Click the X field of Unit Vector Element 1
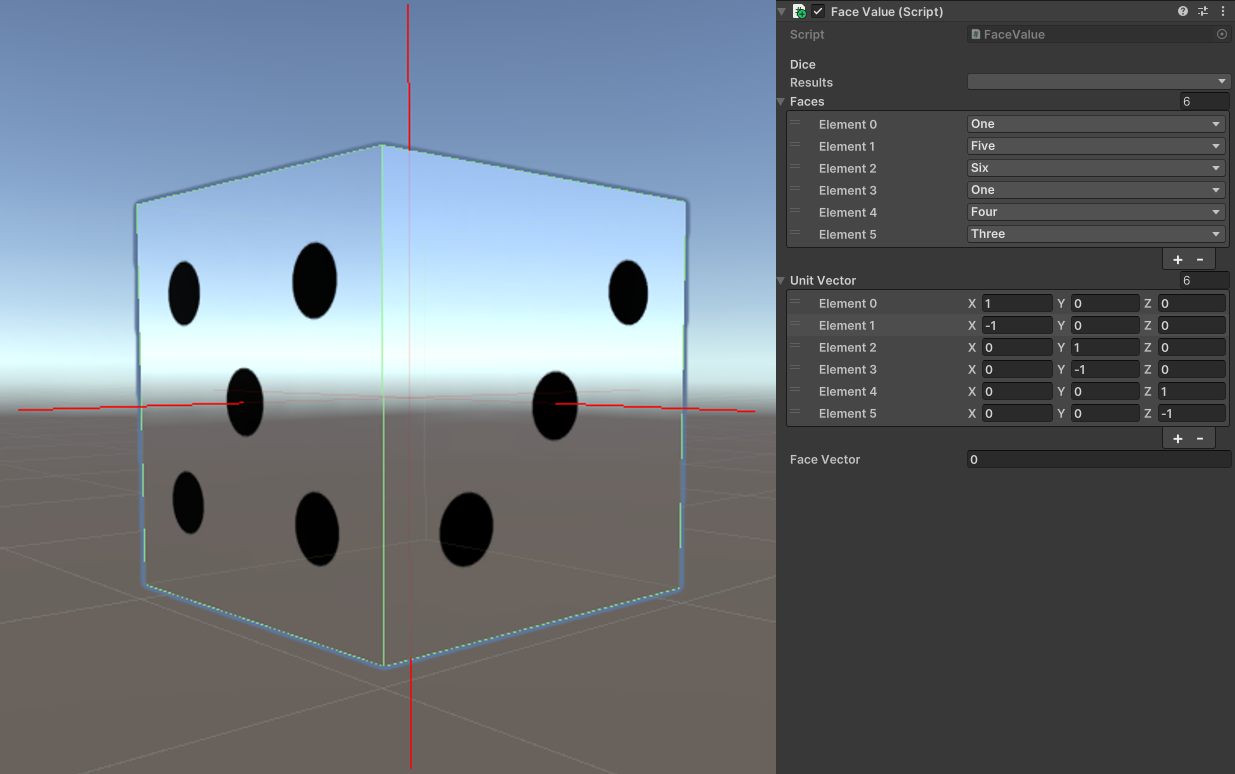The image size is (1235, 774). pos(1016,325)
